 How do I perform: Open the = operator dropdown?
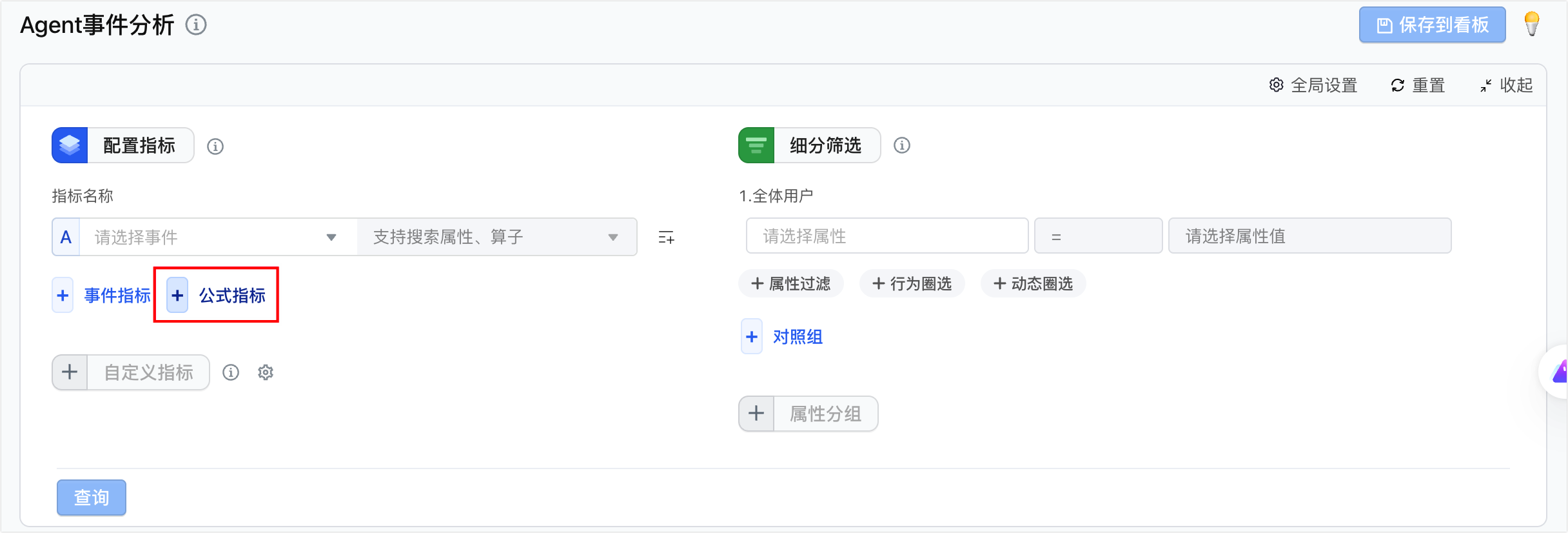tap(1099, 236)
